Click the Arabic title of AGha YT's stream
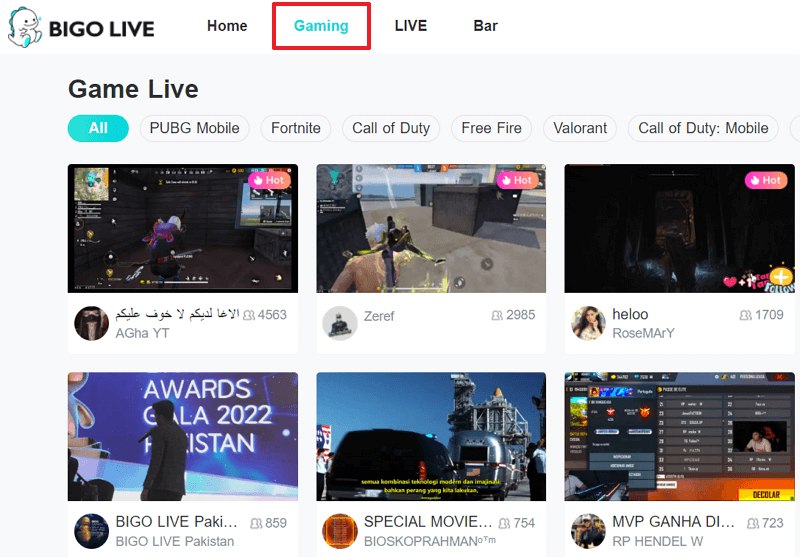Viewport: 800px width, 557px height. (x=177, y=314)
